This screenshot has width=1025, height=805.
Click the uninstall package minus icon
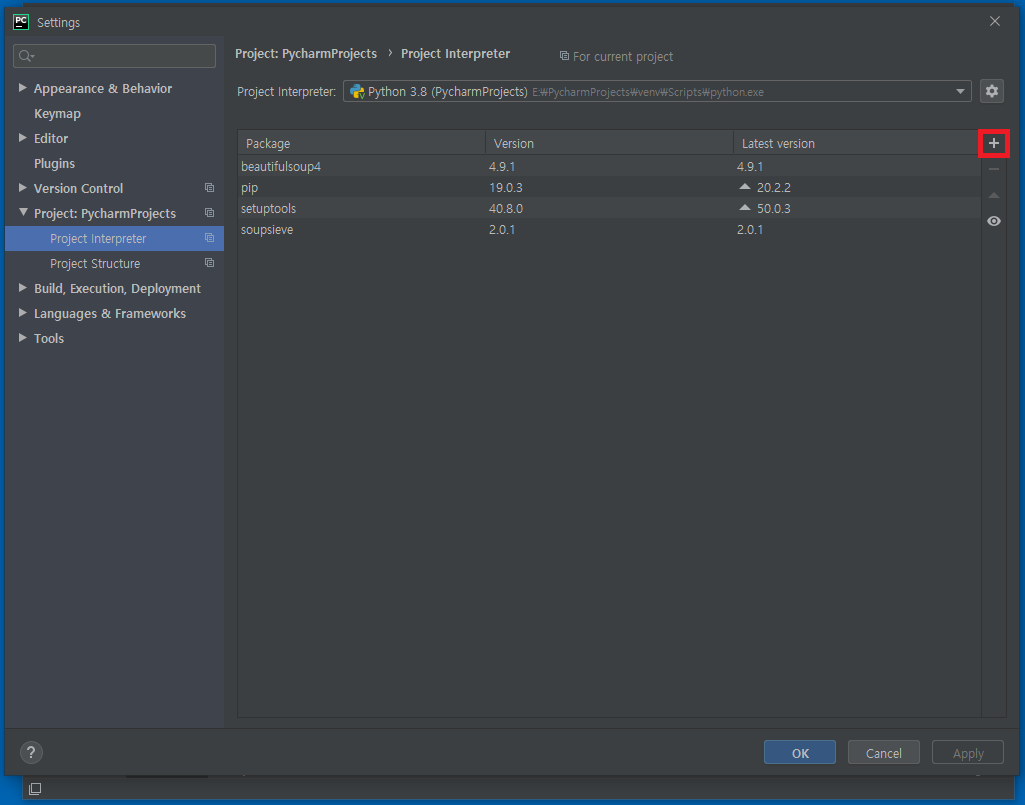click(x=994, y=169)
